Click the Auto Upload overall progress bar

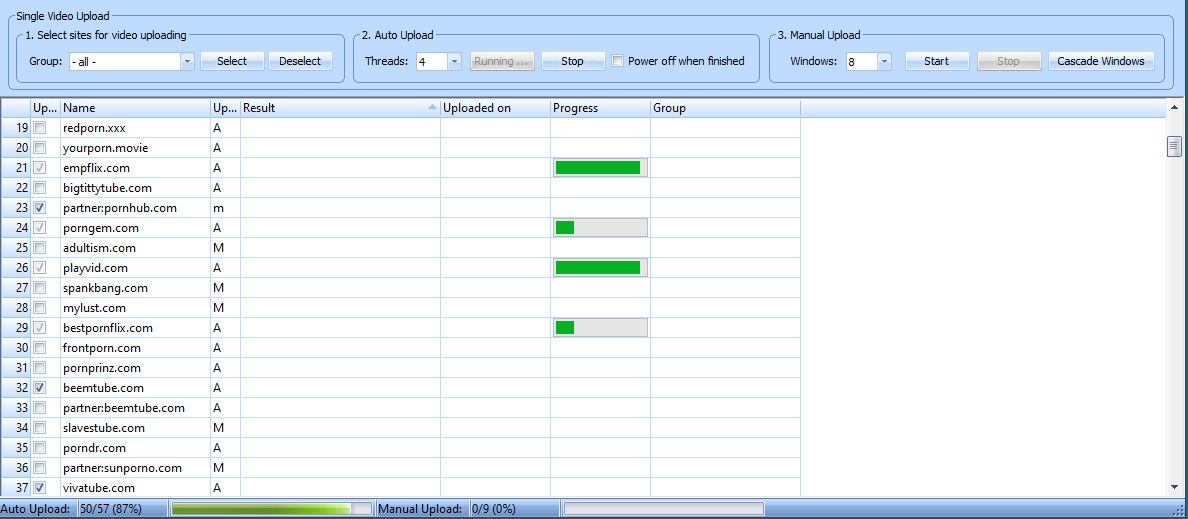(x=272, y=508)
